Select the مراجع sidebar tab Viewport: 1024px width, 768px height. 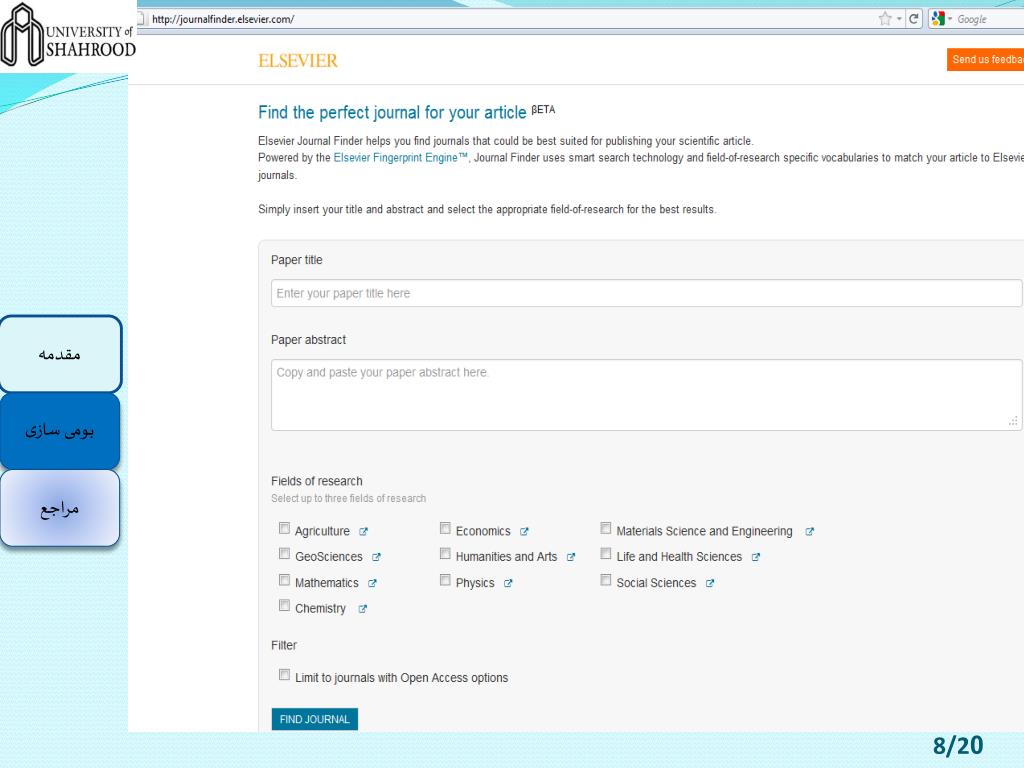click(60, 508)
